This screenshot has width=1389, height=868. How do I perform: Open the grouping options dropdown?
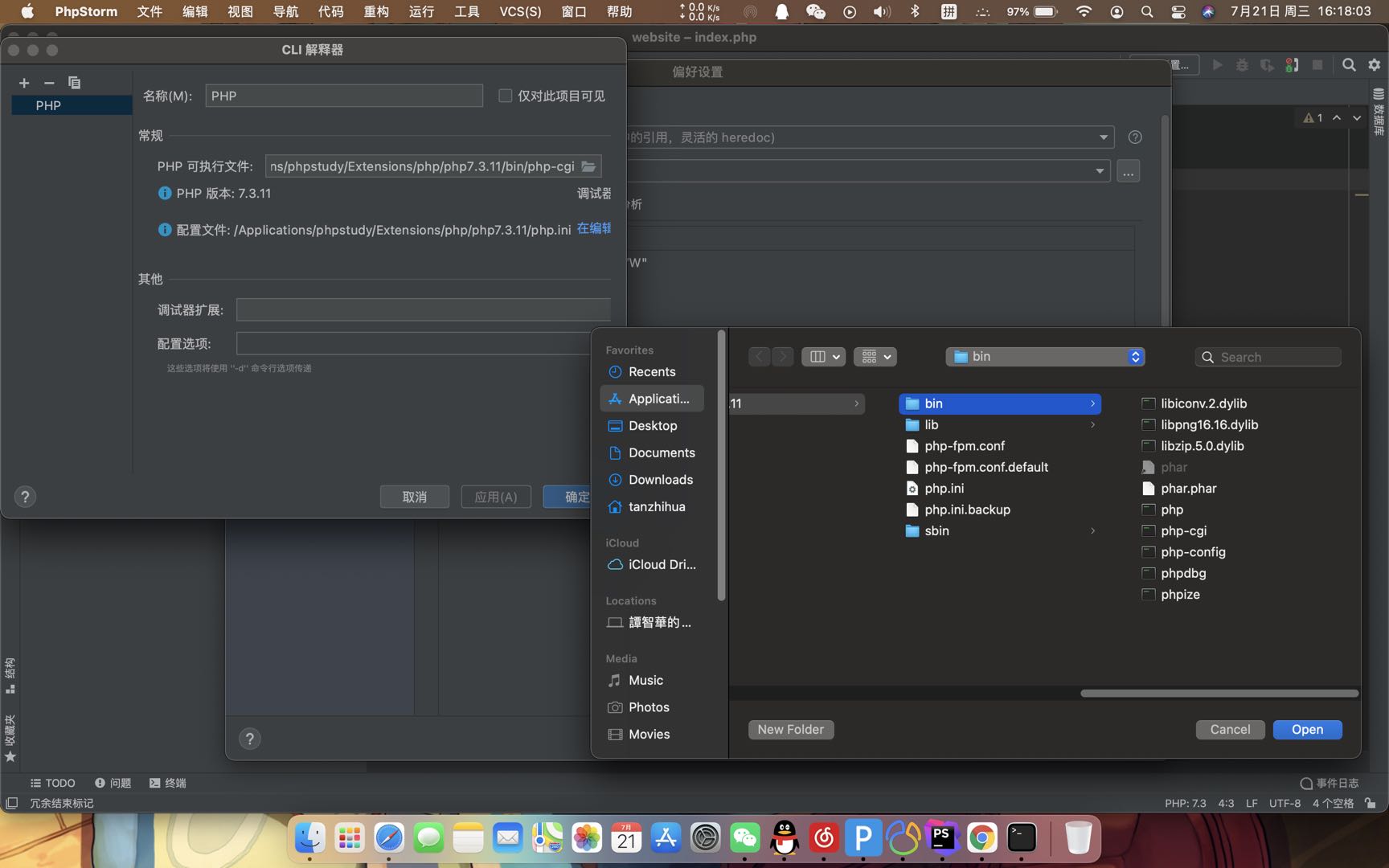pos(875,357)
